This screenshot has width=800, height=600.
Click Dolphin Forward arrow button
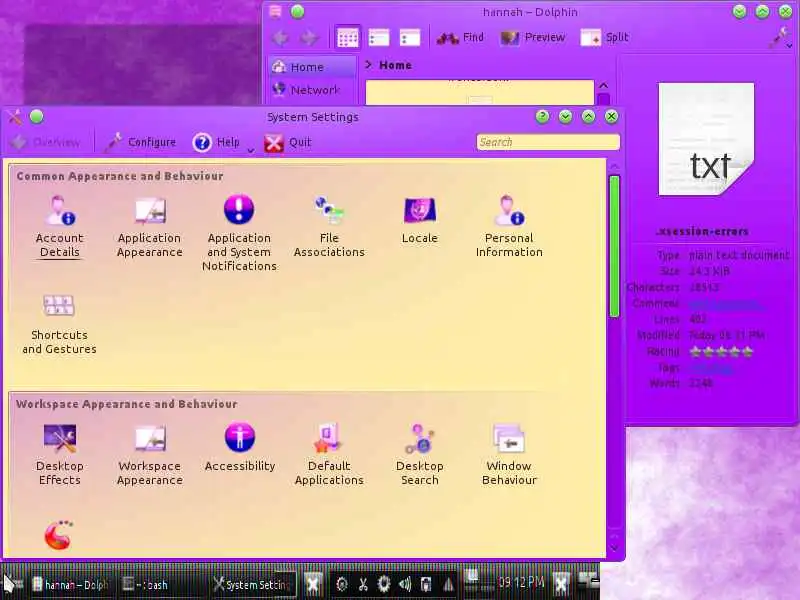(309, 37)
